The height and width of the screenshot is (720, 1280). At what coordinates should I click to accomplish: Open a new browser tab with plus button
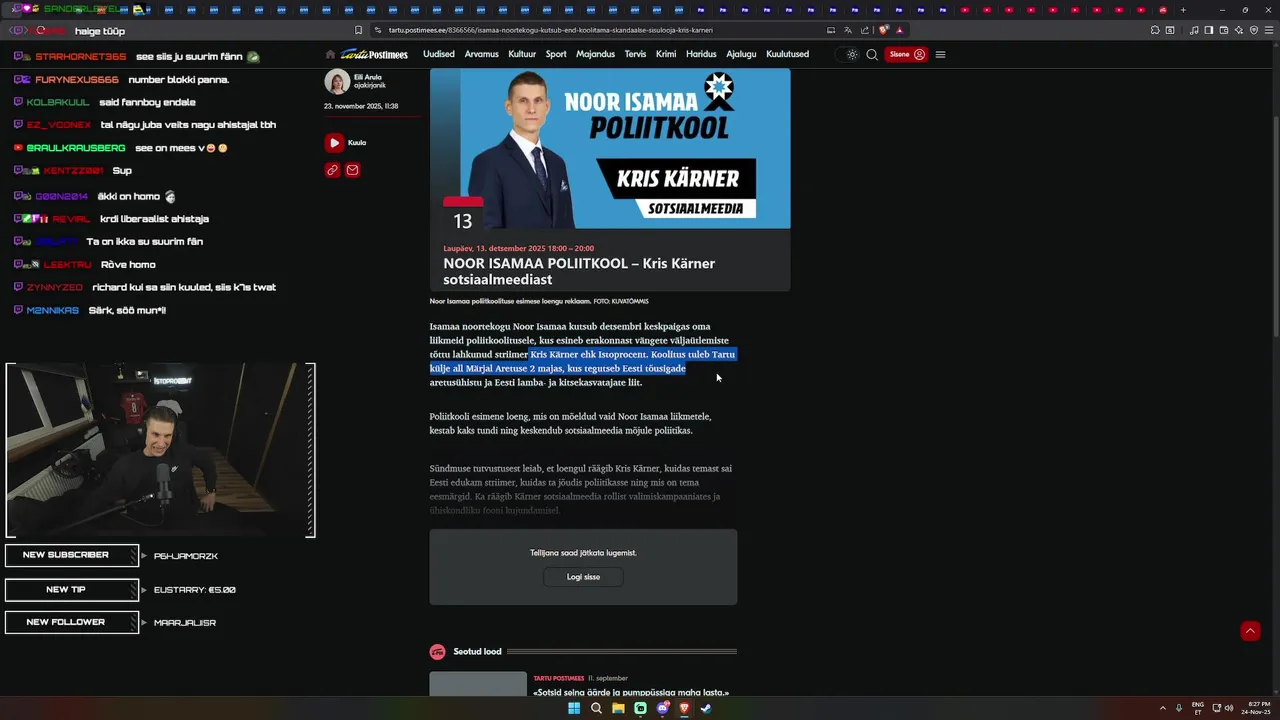[x=1183, y=10]
